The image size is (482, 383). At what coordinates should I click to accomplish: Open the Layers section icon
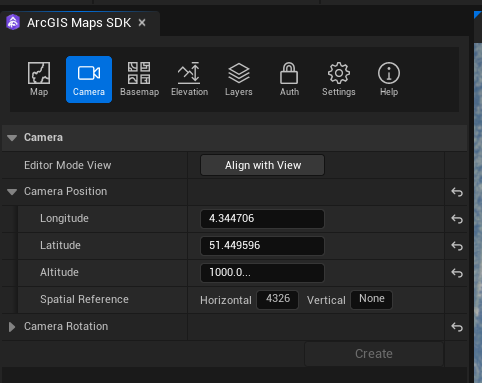pos(239,79)
